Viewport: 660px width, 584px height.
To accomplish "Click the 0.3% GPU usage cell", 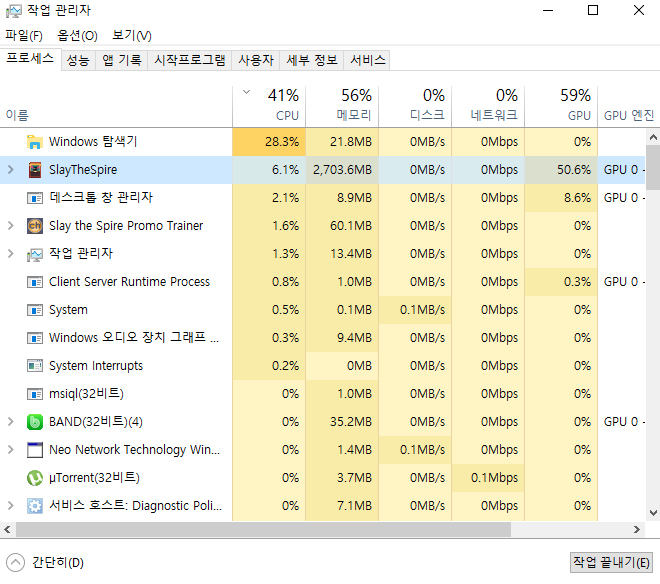I will [x=561, y=282].
